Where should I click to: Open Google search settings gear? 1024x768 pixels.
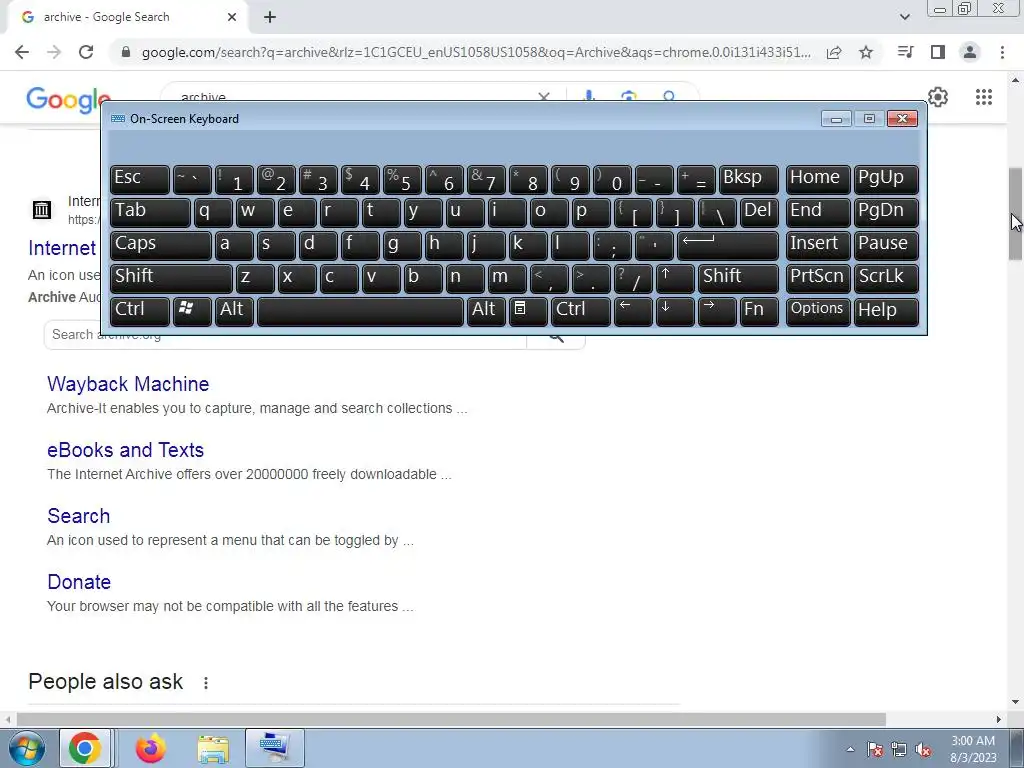[x=938, y=97]
